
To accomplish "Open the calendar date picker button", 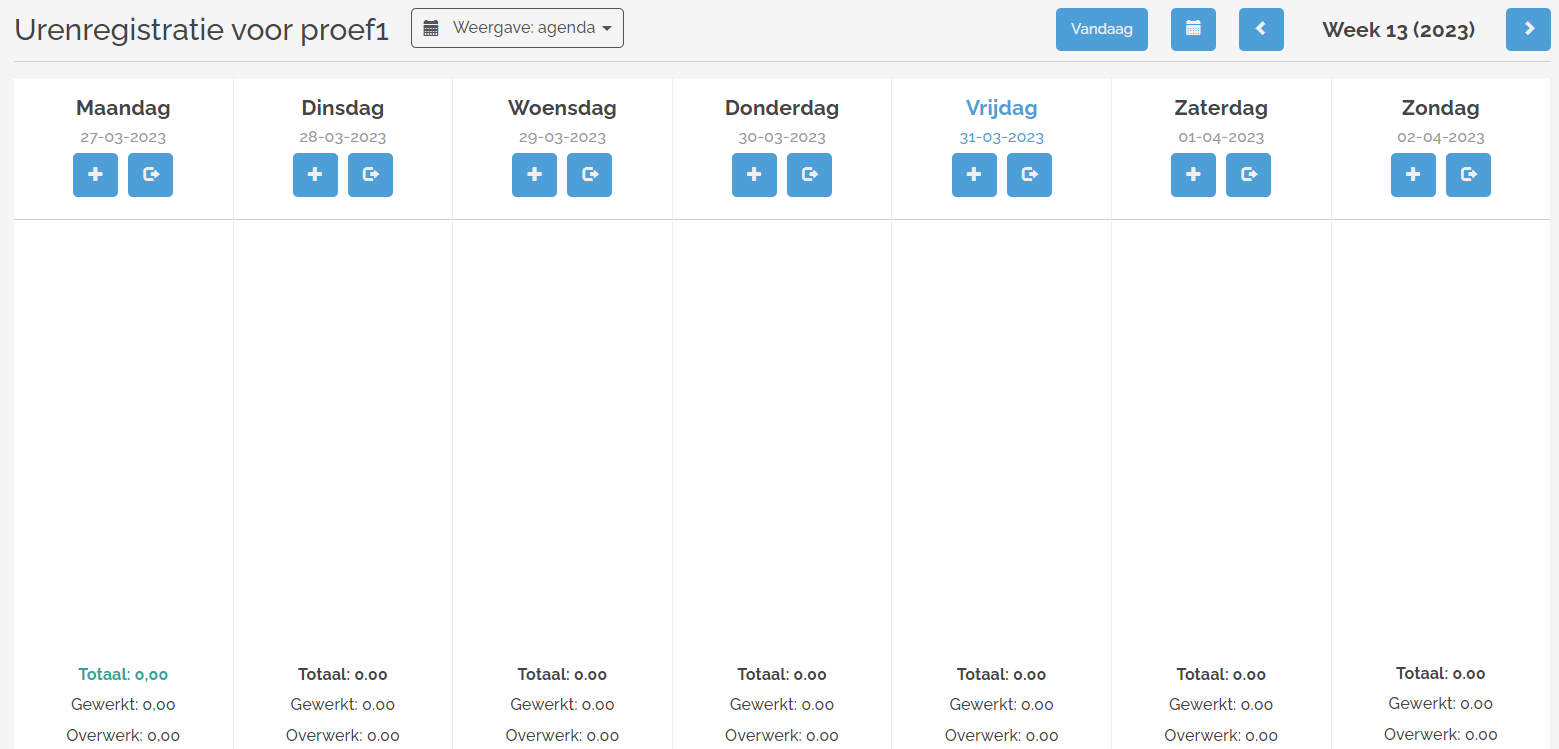I will [x=1193, y=29].
